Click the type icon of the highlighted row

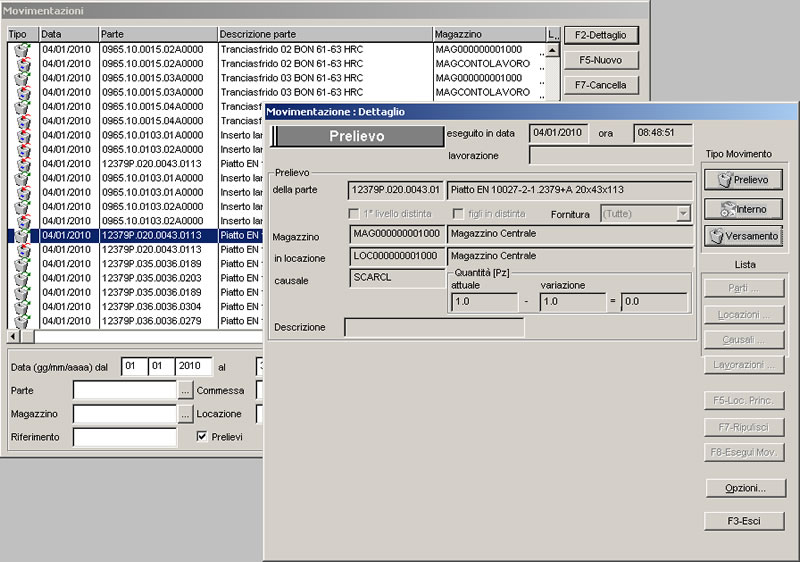(22, 236)
